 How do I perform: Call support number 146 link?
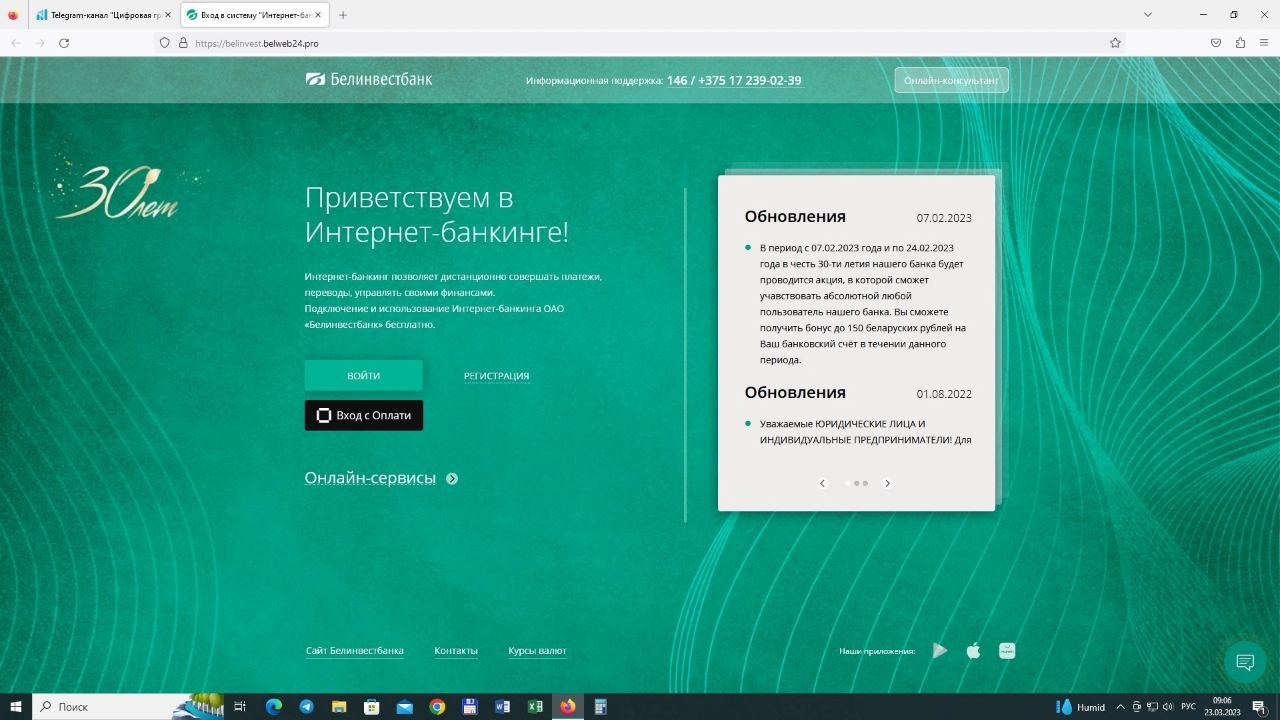[677, 81]
